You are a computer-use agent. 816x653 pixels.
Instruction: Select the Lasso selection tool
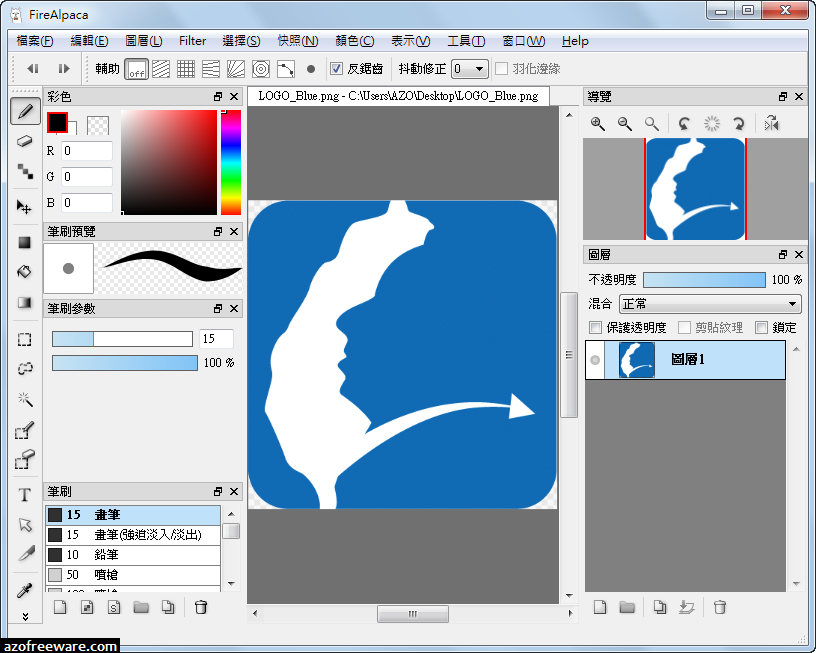(25, 369)
